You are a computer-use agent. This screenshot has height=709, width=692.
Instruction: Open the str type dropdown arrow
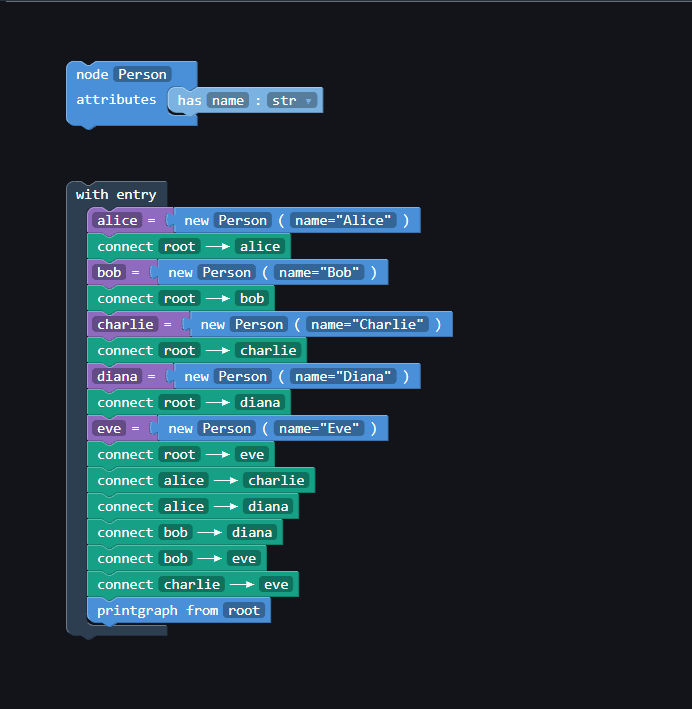point(308,101)
